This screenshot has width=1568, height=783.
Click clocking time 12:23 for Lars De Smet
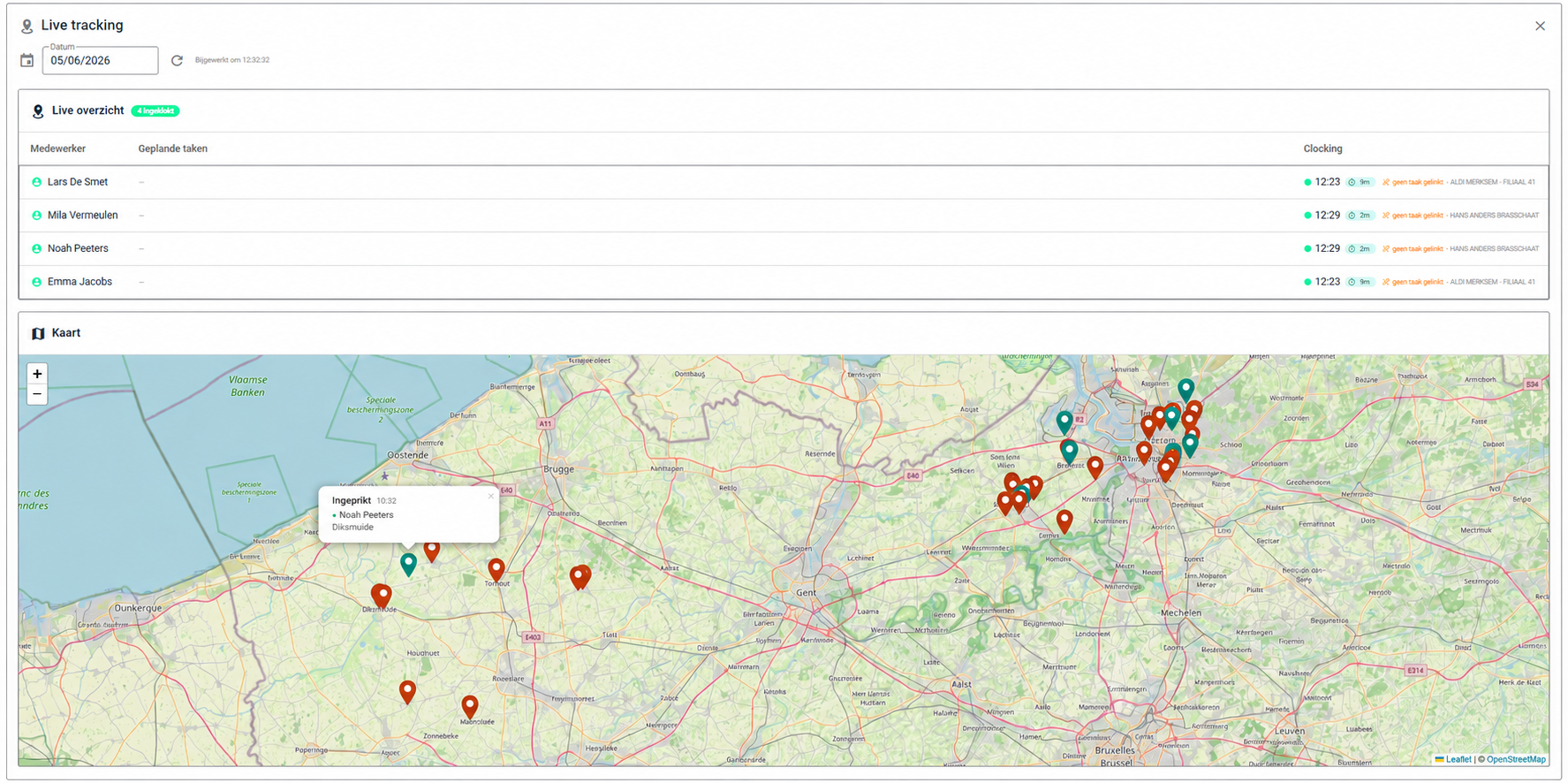[1327, 182]
